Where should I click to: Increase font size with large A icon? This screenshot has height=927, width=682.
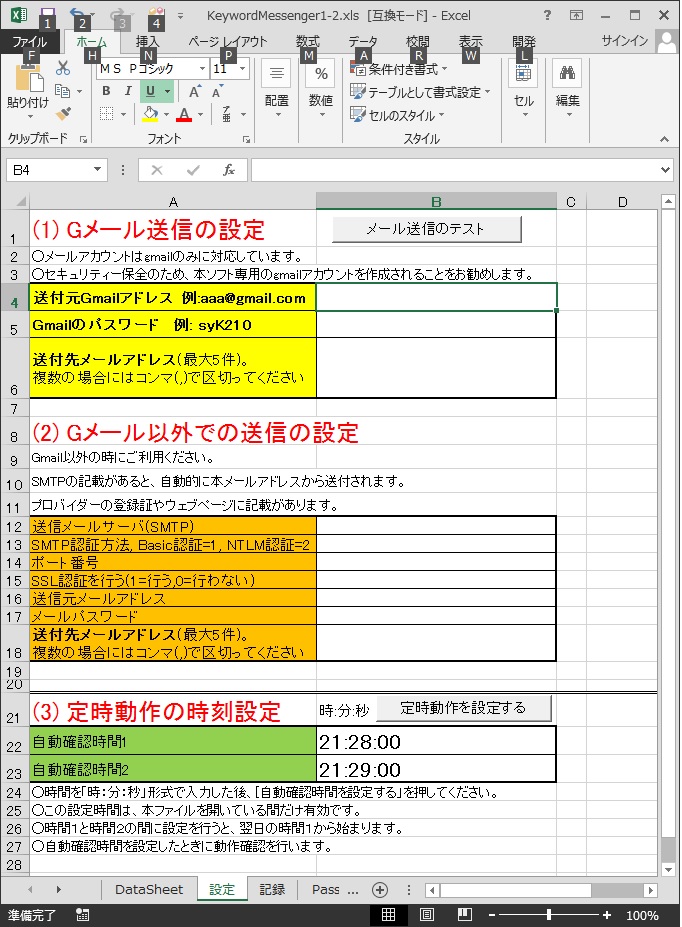coord(194,92)
